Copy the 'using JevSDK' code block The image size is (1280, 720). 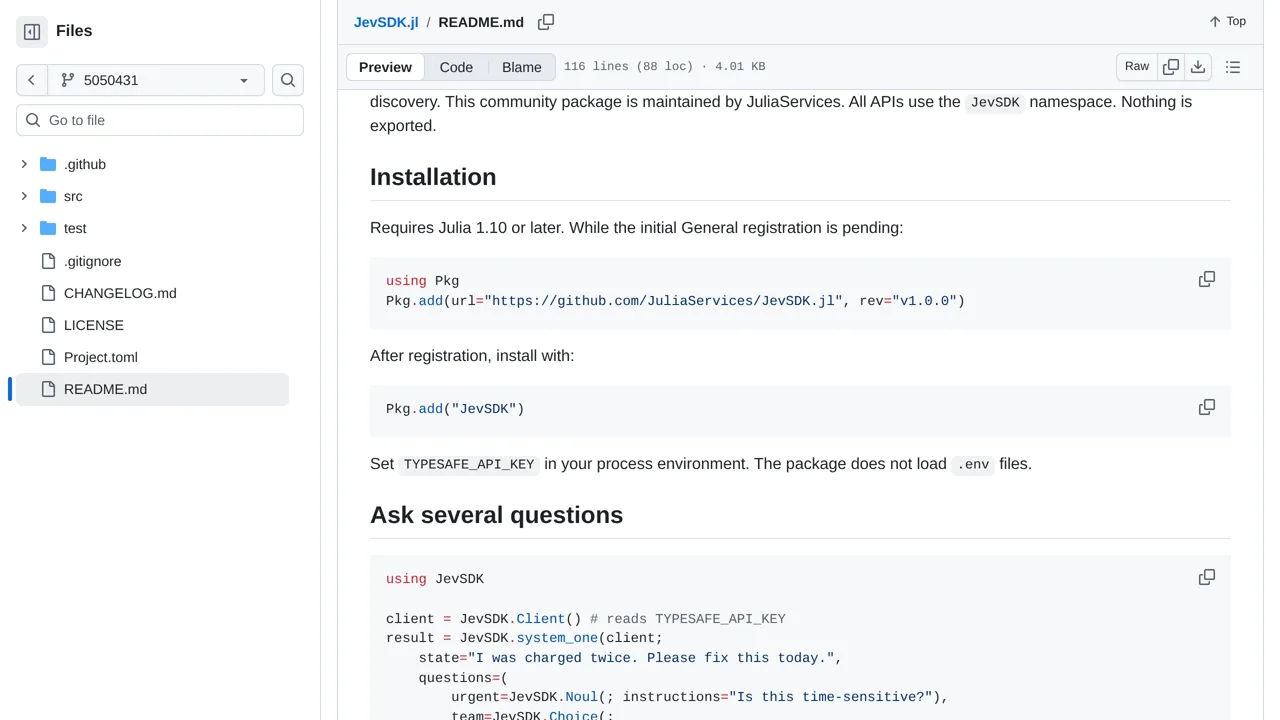click(1207, 577)
